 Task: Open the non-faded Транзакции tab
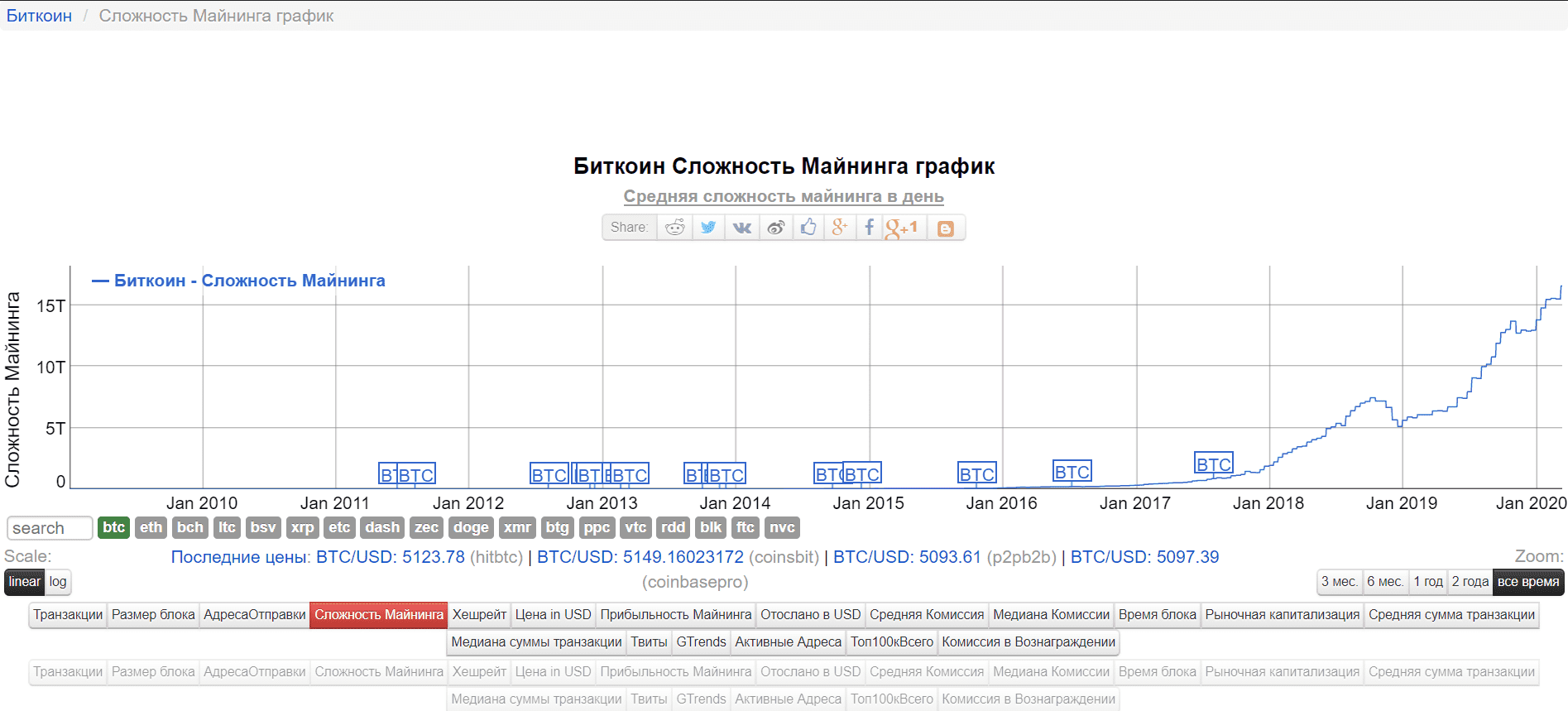(68, 615)
